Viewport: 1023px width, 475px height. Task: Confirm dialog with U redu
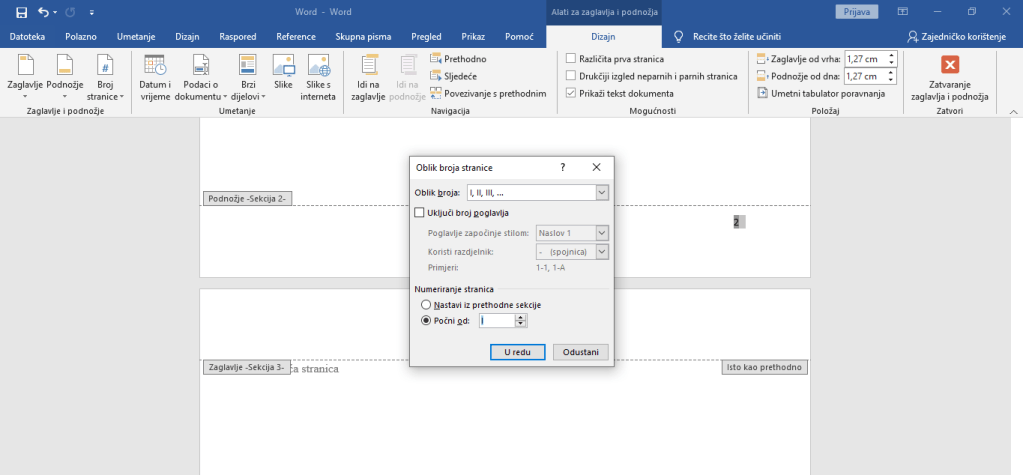tap(517, 352)
